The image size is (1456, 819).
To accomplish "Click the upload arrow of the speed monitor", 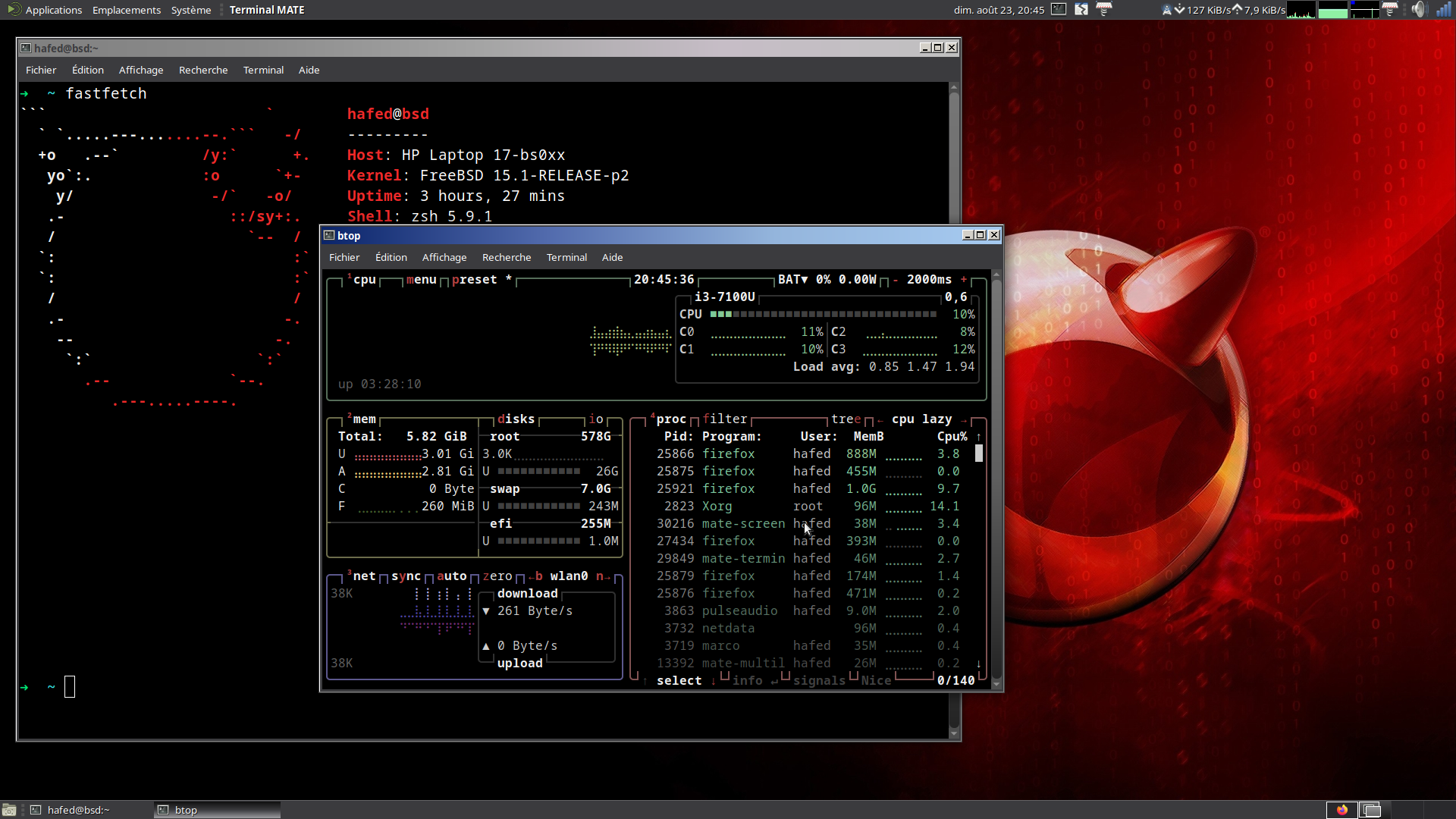I will [1238, 10].
